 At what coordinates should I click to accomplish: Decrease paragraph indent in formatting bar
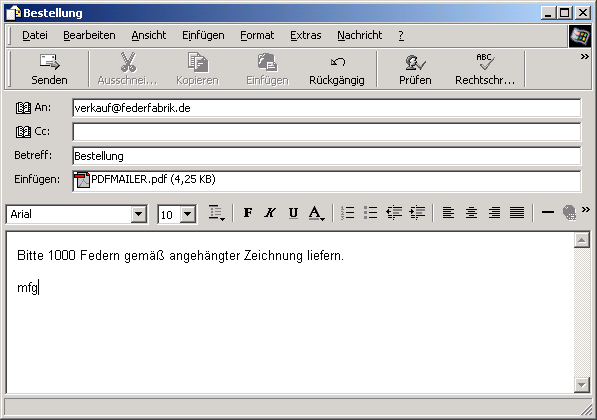point(394,212)
